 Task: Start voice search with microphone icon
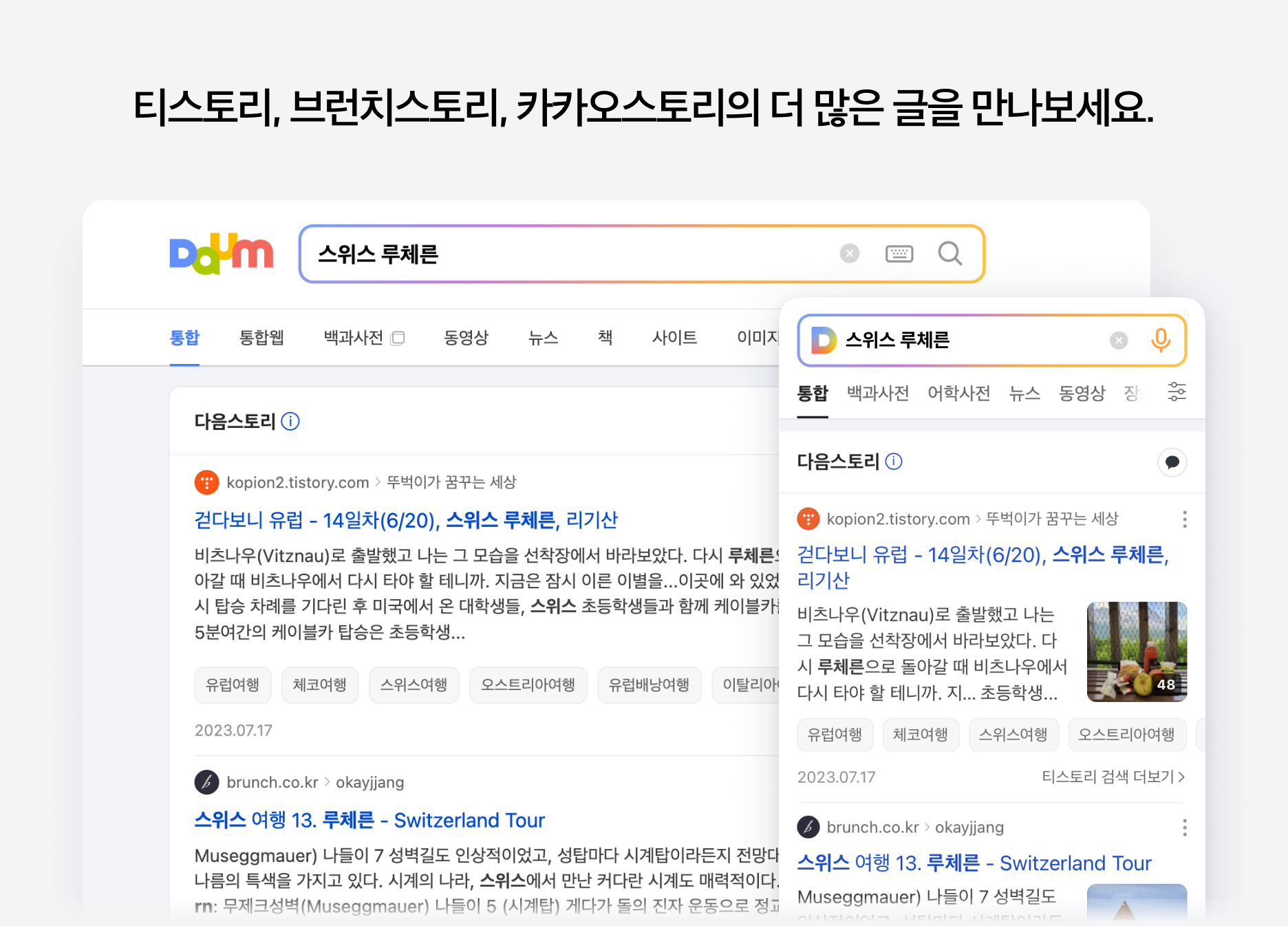click(x=1161, y=340)
